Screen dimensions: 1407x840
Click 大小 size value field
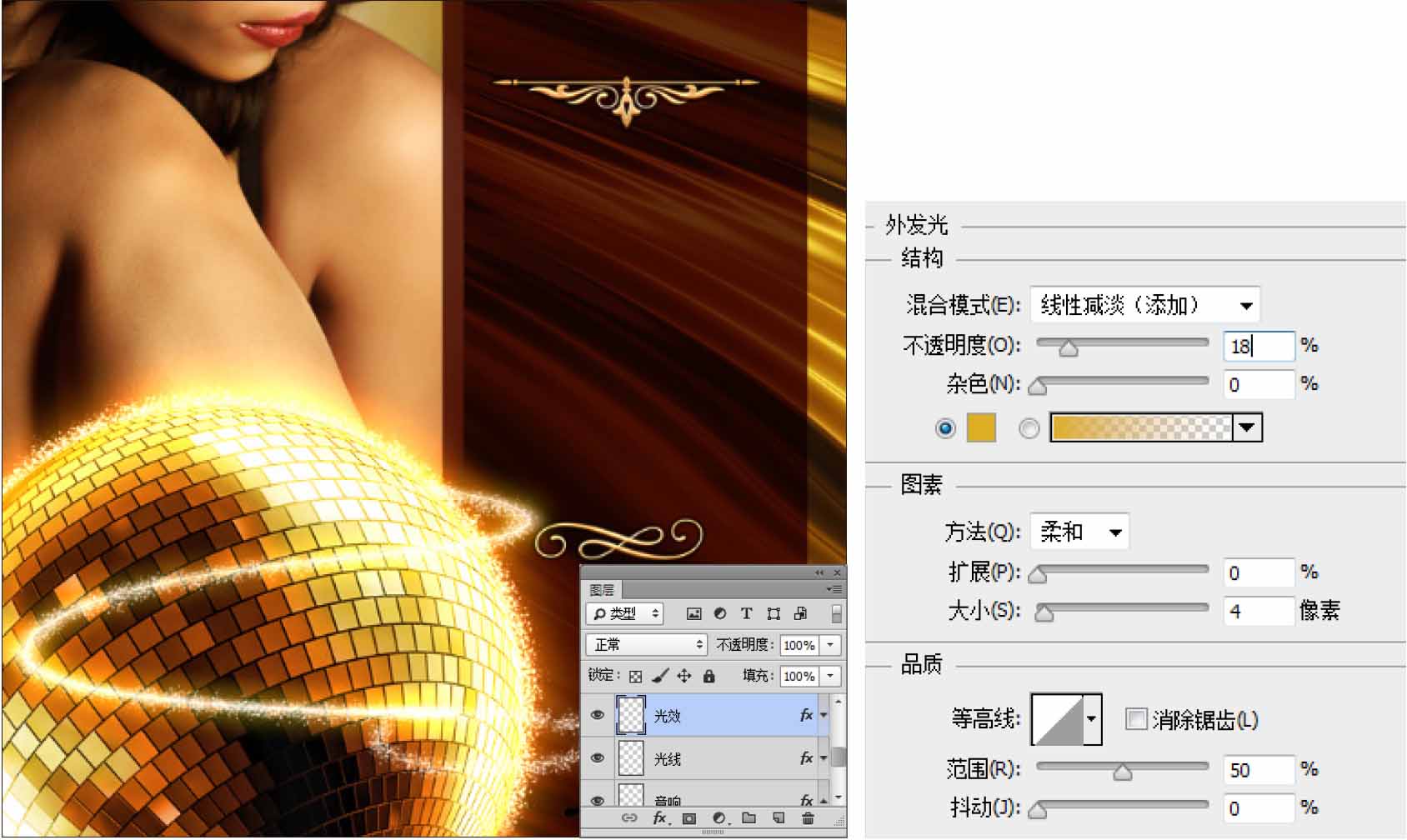1259,611
